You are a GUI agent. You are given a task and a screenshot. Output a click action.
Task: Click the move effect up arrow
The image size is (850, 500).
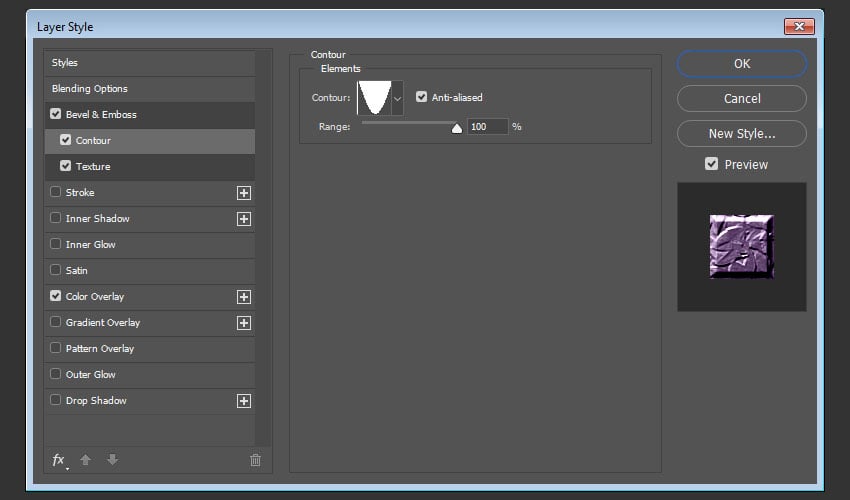(85, 460)
